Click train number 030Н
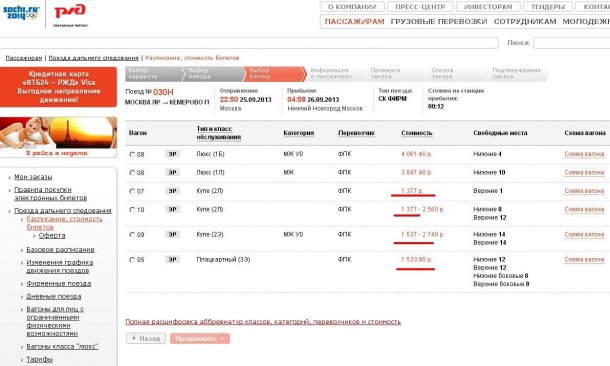Screen dimensions: 610x366 163,92
